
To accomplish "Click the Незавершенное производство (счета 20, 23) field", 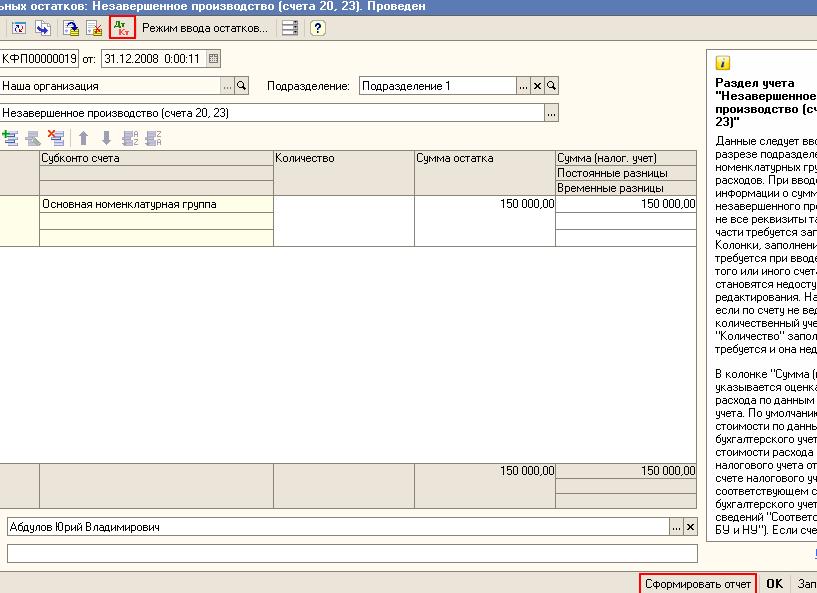I will [x=272, y=113].
